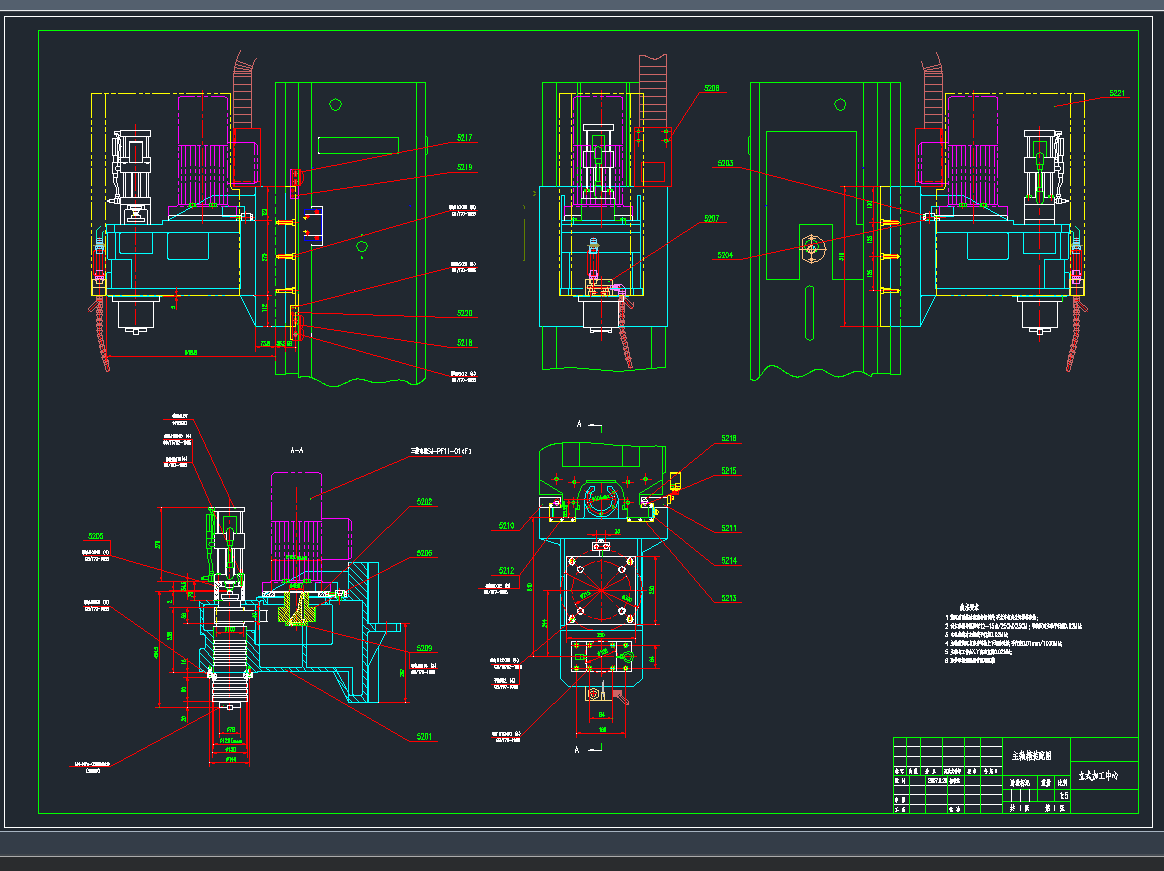Select part number 5208 callout
This screenshot has width=1164, height=871.
click(711, 88)
